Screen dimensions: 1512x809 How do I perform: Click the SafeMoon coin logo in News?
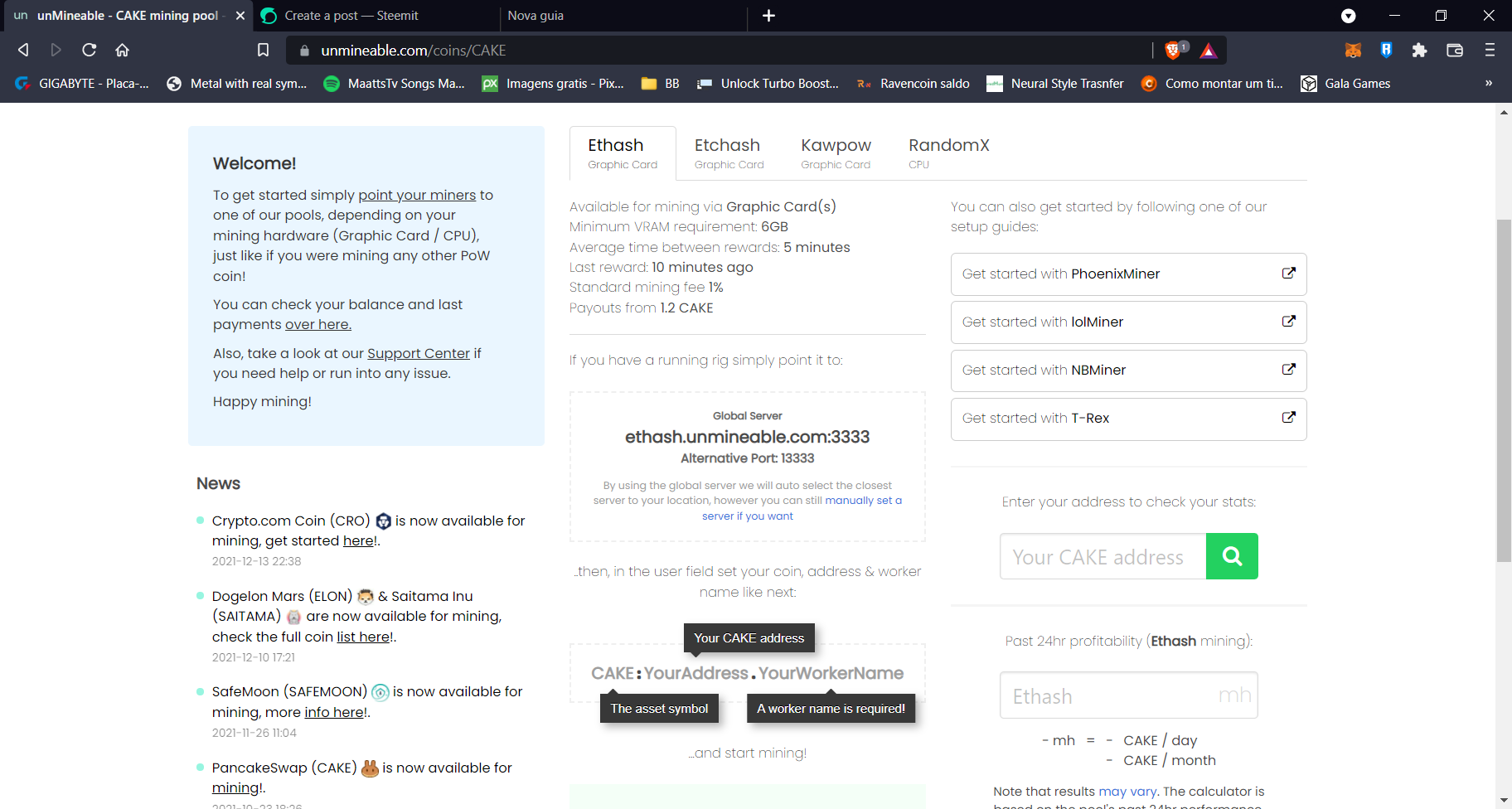pyautogui.click(x=380, y=692)
